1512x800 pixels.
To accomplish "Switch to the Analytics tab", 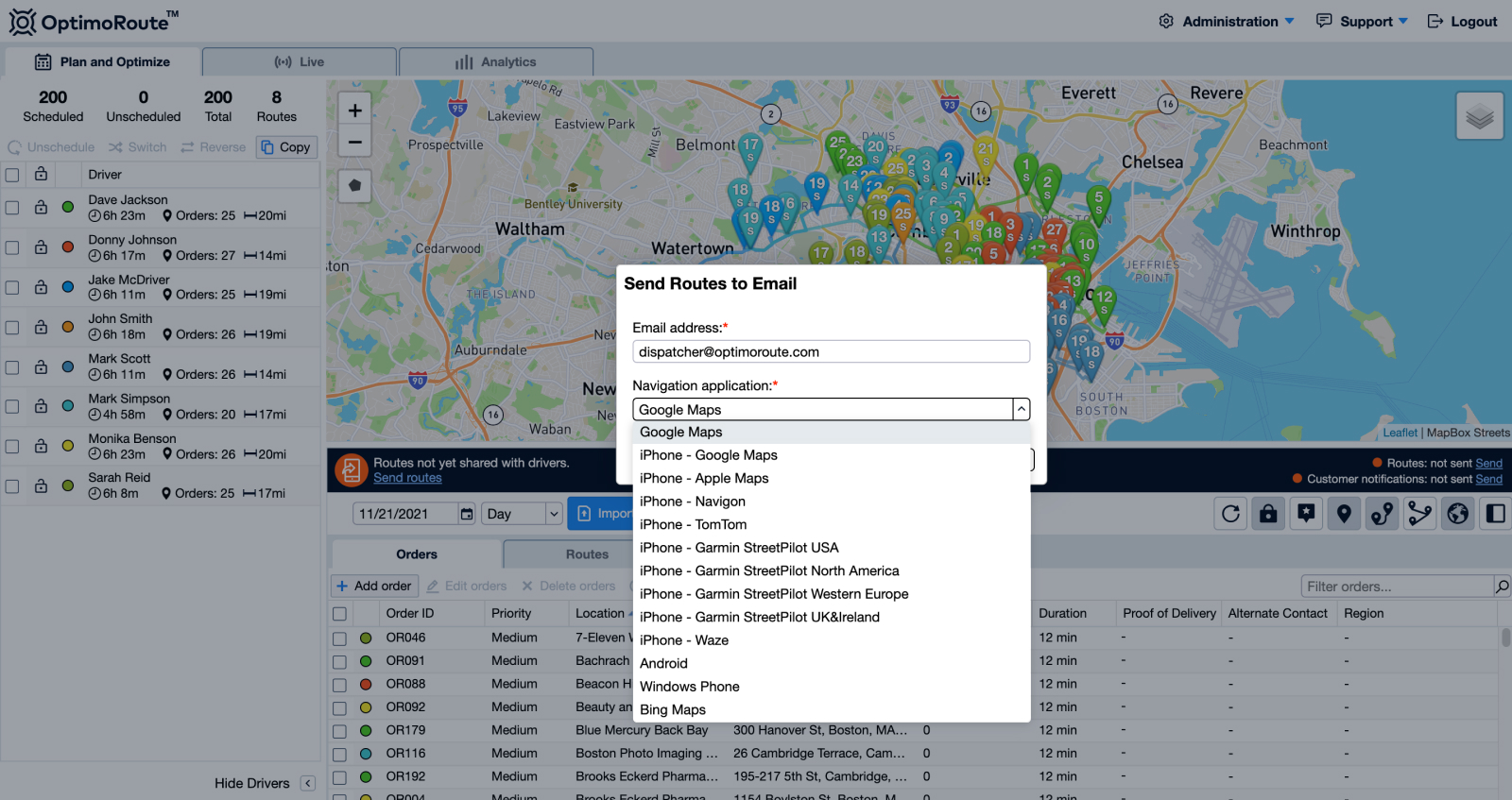I will (496, 62).
